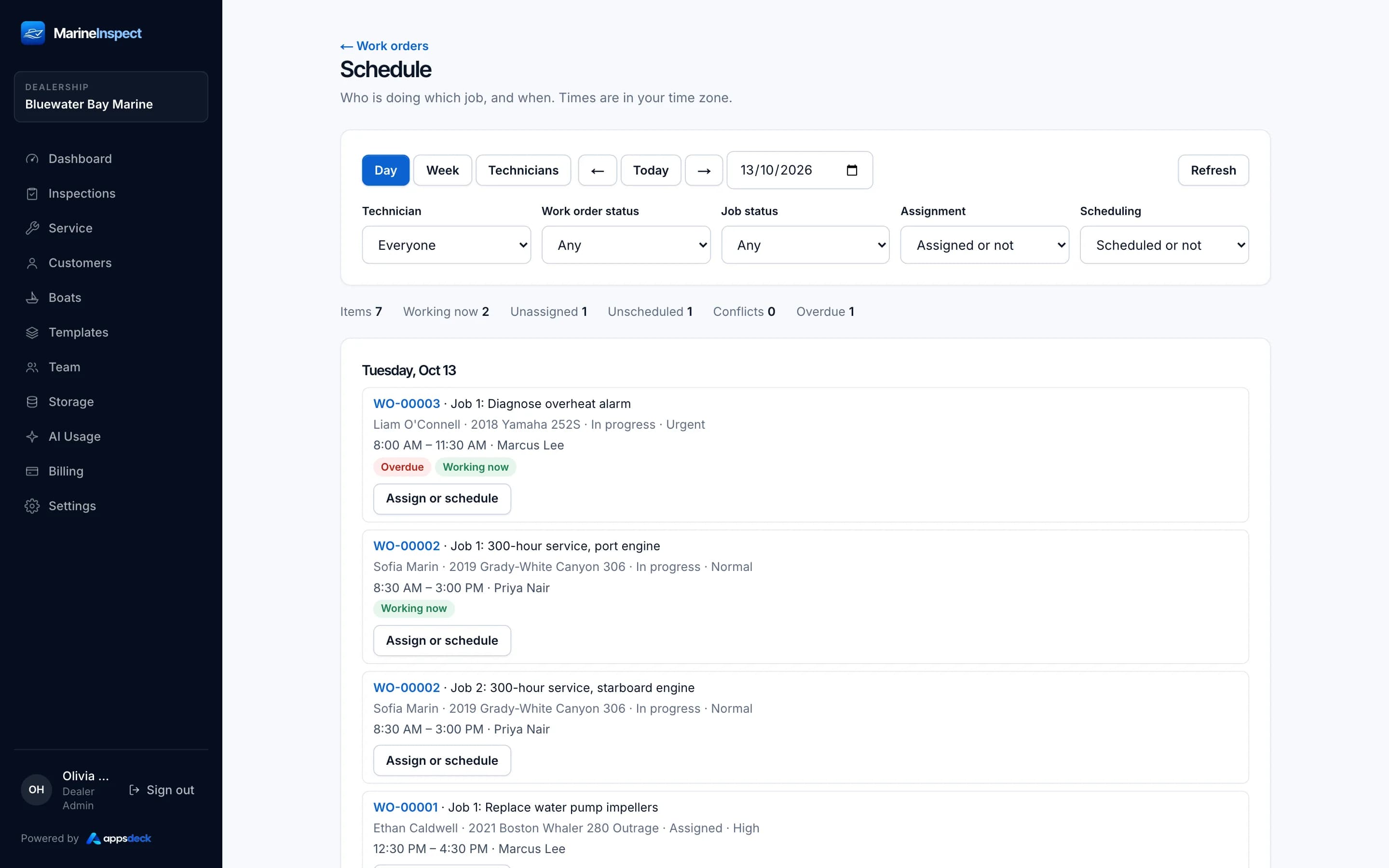Click the OH user avatar

coord(36,789)
